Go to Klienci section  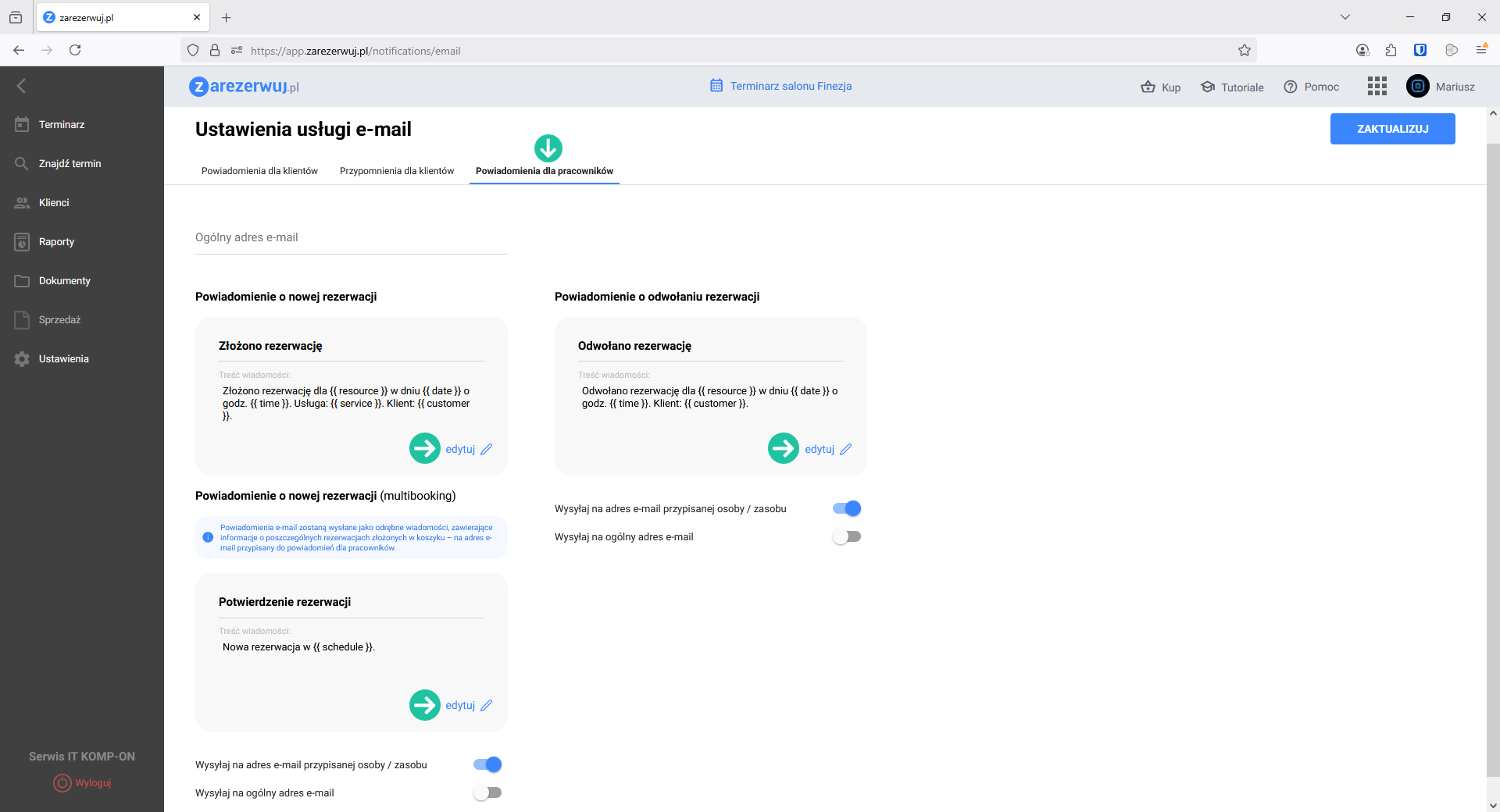(x=54, y=203)
